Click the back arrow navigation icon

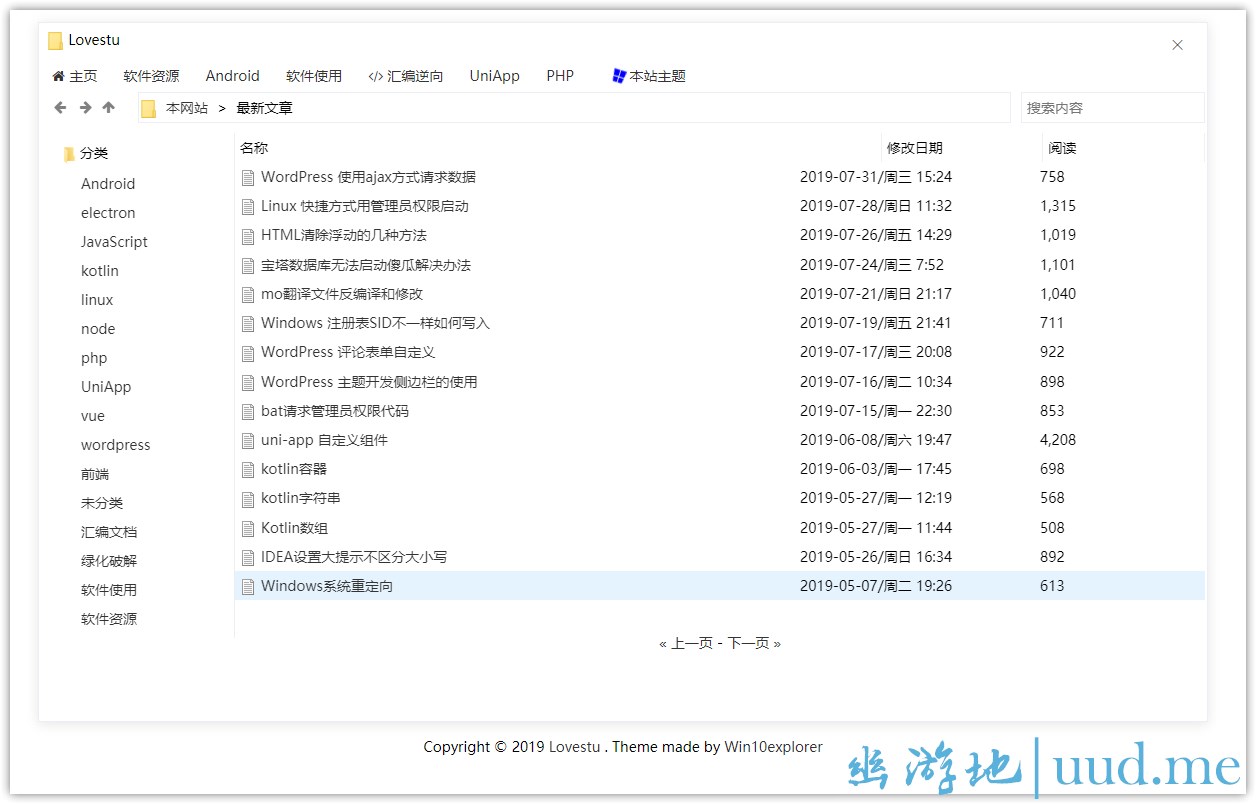click(61, 108)
